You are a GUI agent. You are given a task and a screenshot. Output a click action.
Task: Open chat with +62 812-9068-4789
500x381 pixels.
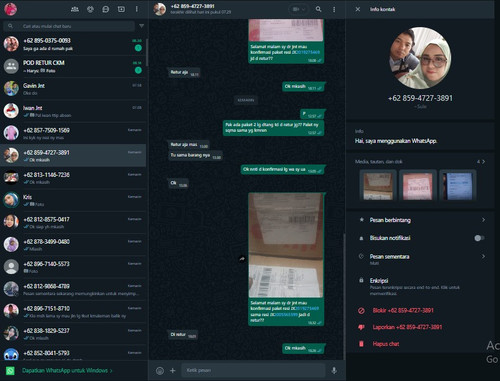point(73,289)
